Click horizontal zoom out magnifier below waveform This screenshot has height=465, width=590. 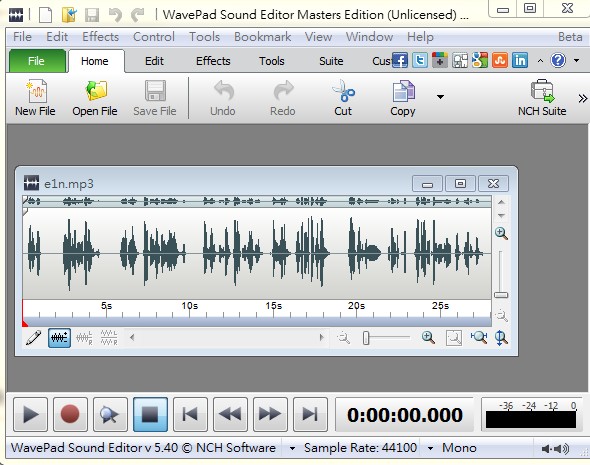point(343,337)
